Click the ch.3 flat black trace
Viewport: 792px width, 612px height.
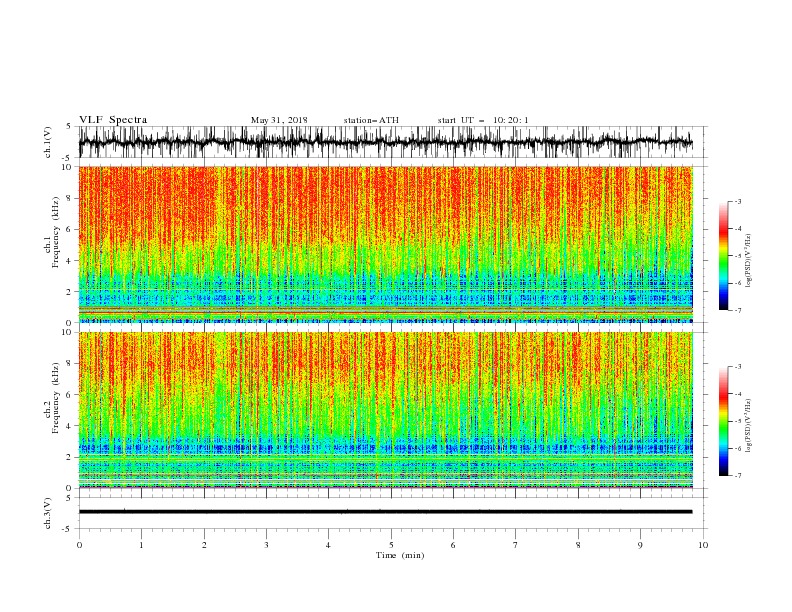(385, 512)
